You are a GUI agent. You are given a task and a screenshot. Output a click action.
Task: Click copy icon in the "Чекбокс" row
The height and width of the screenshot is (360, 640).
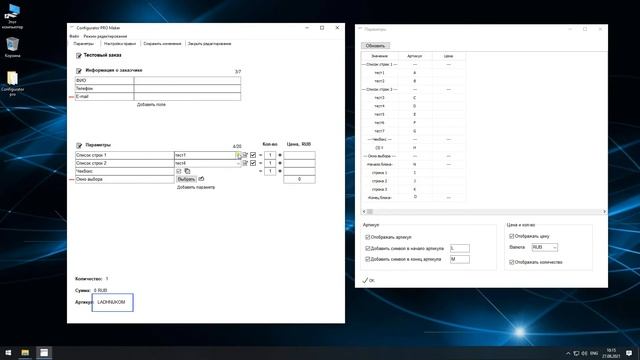click(187, 171)
